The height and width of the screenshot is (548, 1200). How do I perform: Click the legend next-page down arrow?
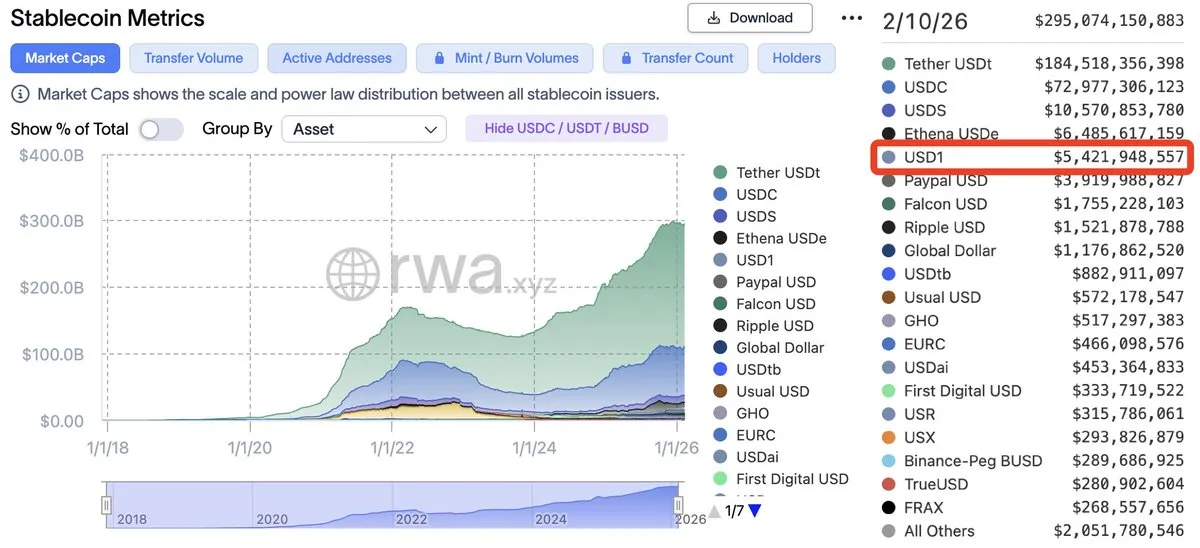755,511
